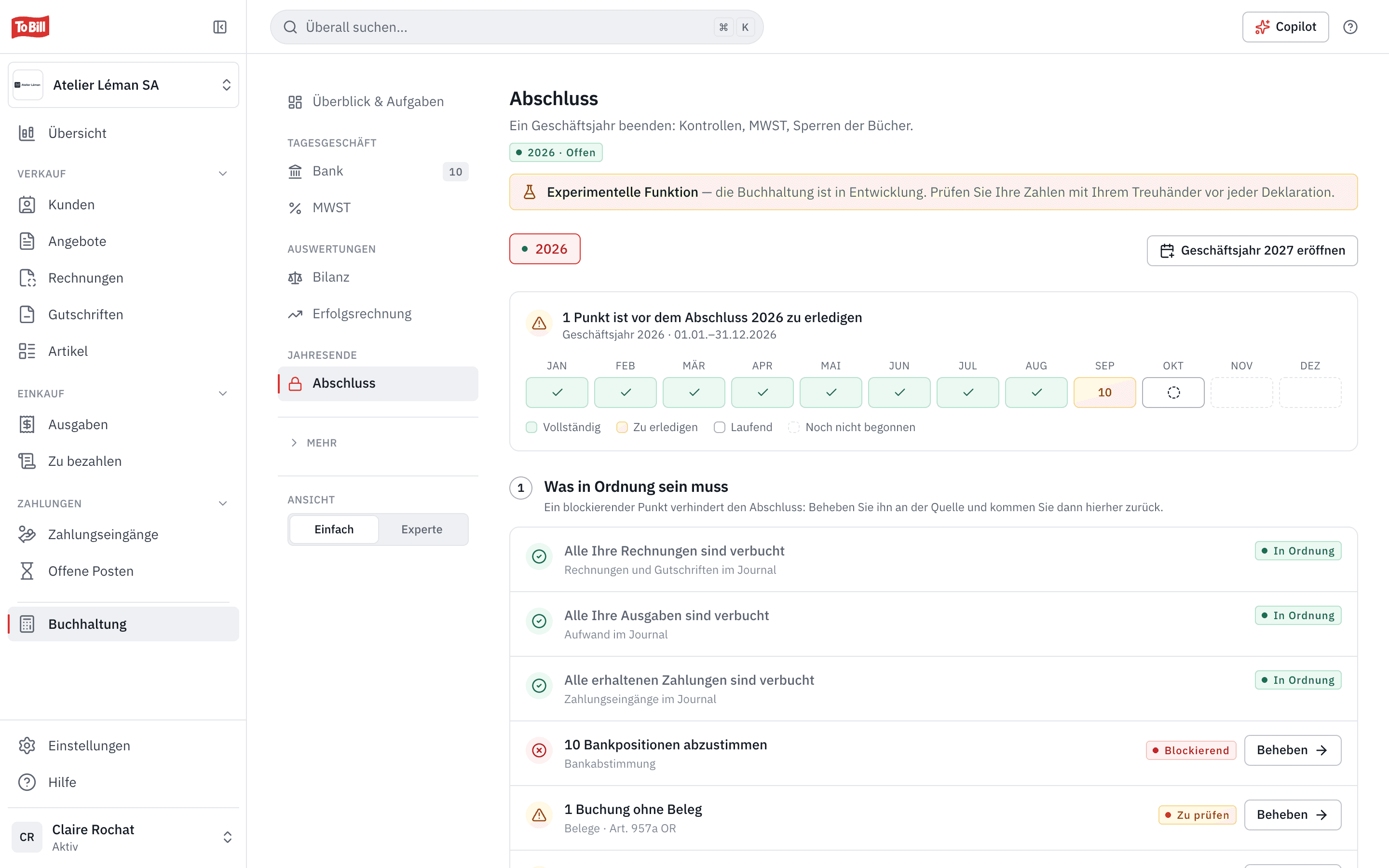Select the JAN completed month cell
Image resolution: width=1389 pixels, height=868 pixels.
coord(557,393)
